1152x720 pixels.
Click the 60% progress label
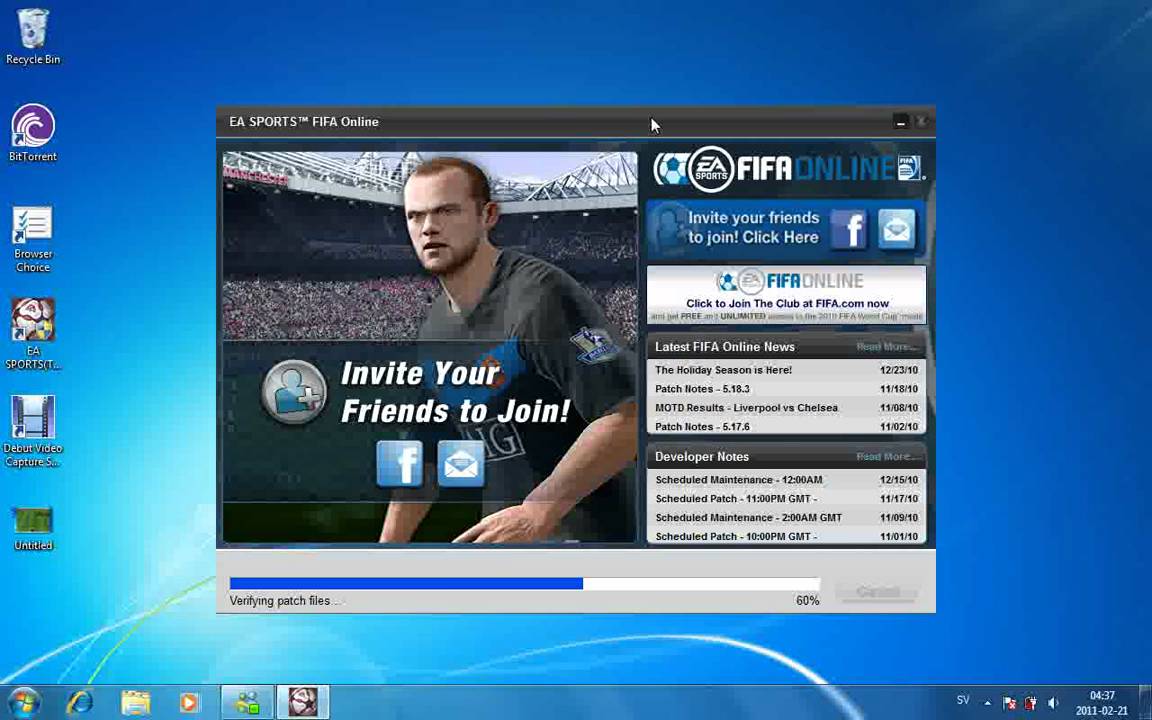click(807, 601)
